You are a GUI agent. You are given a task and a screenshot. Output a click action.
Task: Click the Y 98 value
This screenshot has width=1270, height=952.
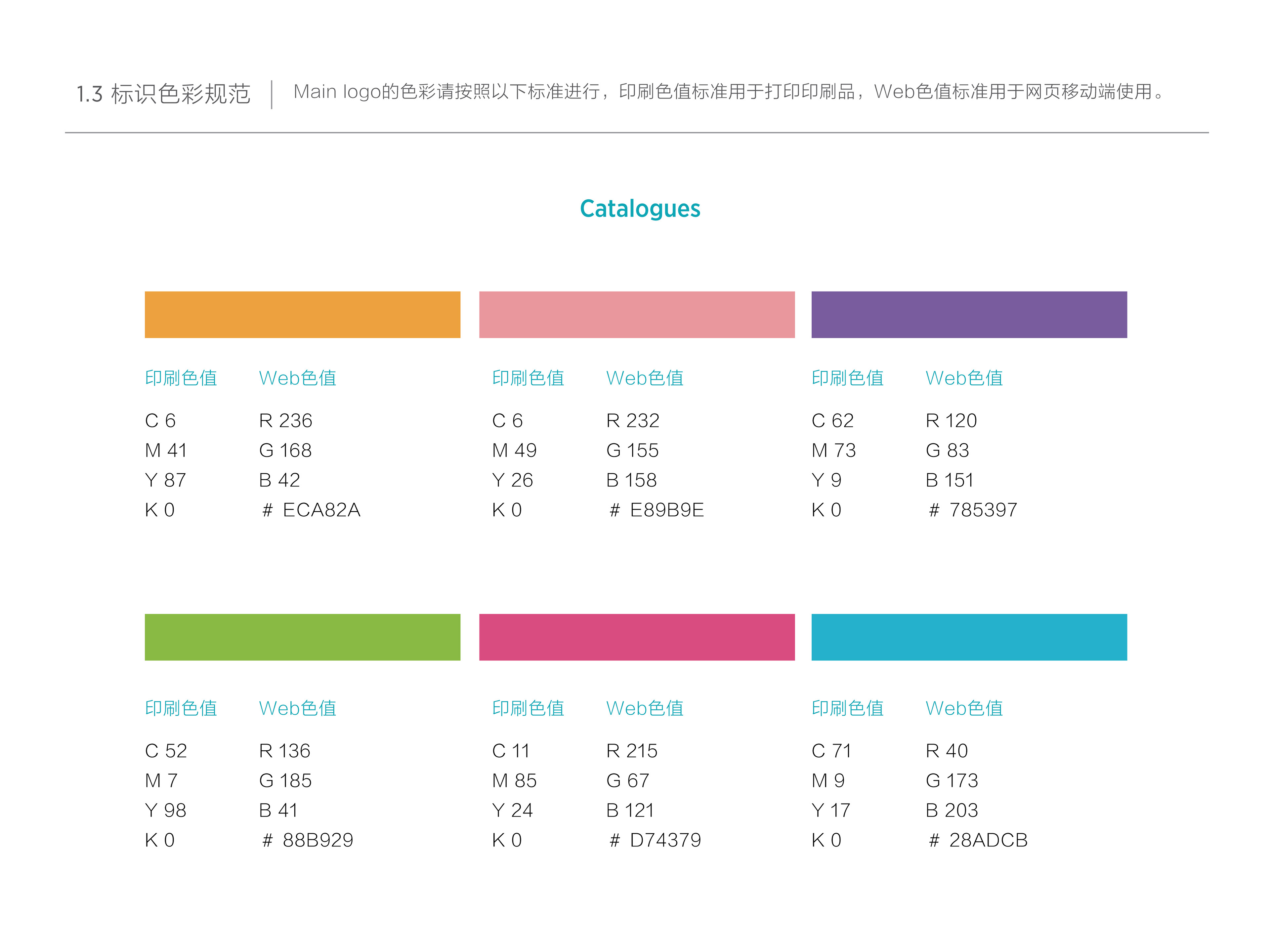165,810
